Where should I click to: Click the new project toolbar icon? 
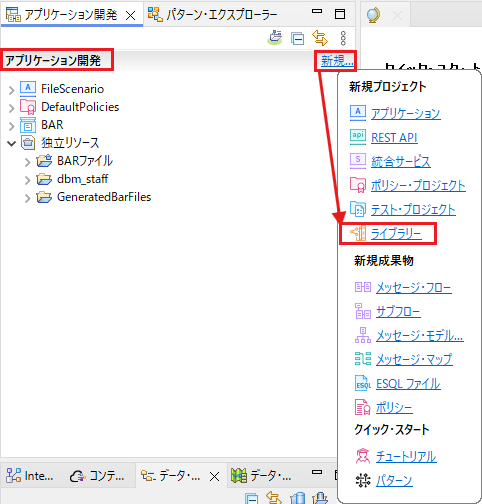tap(275, 37)
